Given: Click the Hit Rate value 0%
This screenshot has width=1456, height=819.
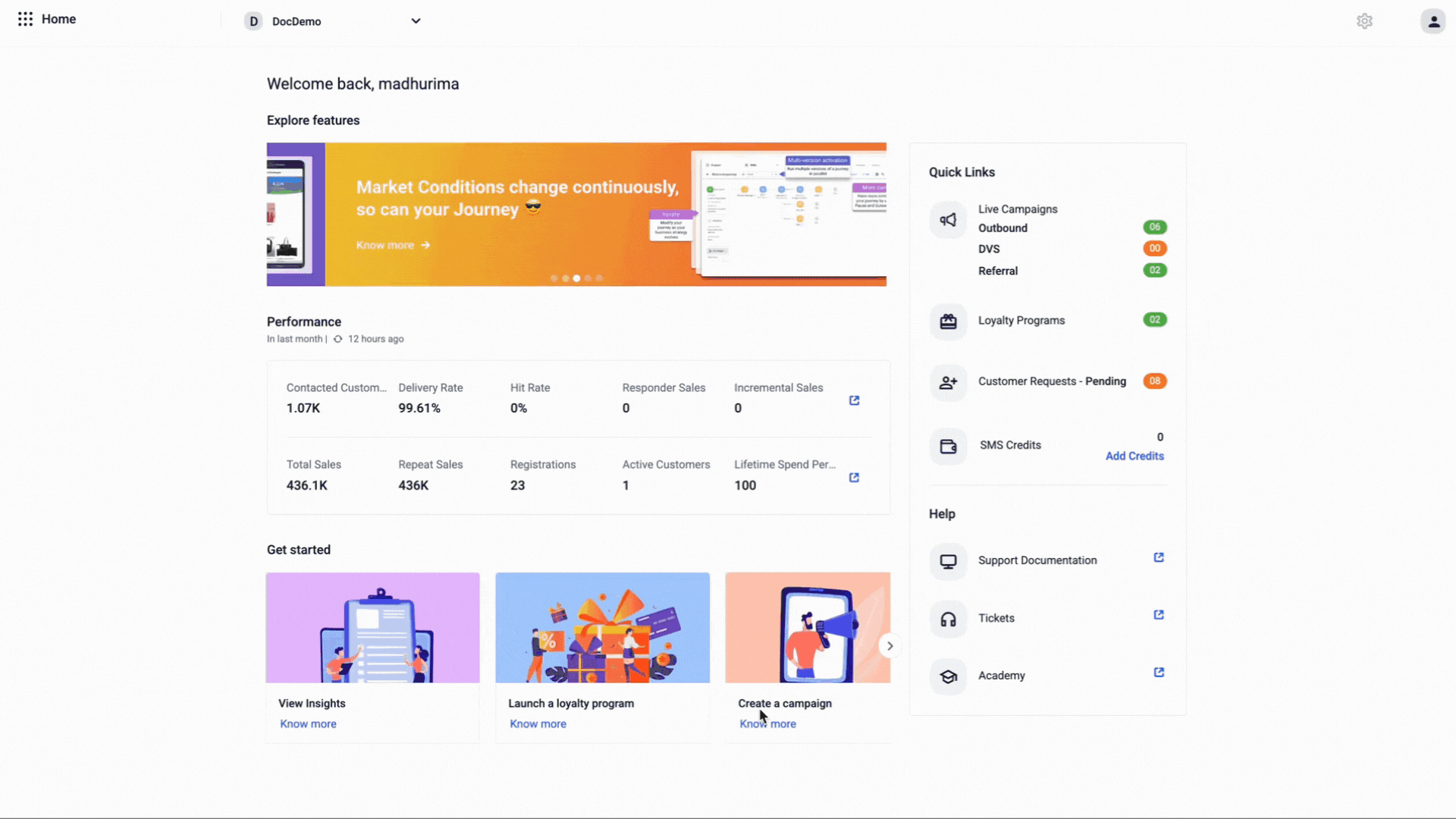Looking at the screenshot, I should coord(518,408).
